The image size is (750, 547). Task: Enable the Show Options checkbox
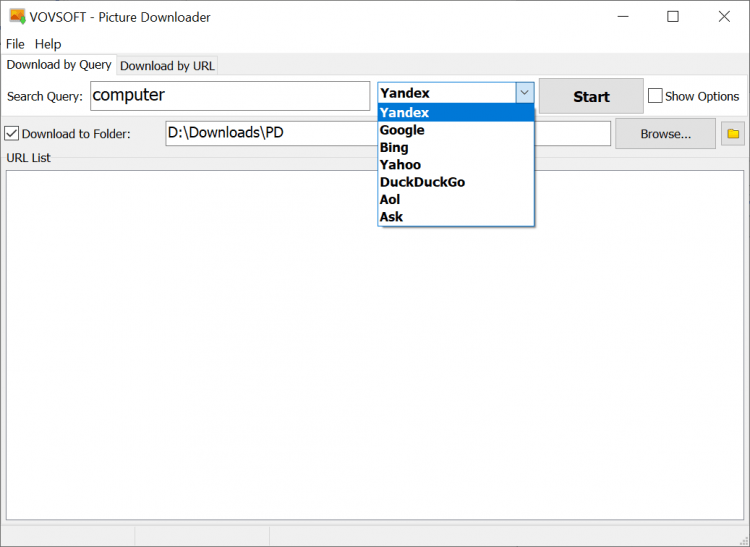(x=655, y=96)
